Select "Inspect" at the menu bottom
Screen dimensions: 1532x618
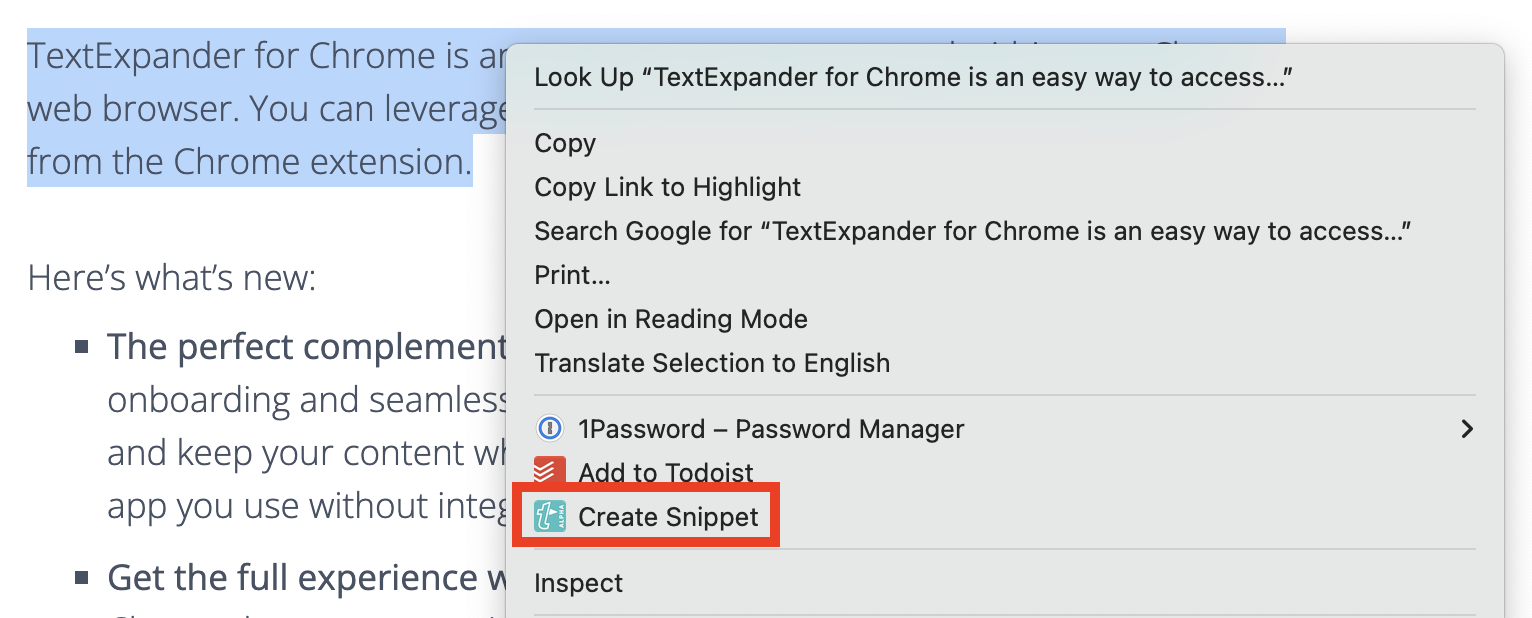pos(578,583)
